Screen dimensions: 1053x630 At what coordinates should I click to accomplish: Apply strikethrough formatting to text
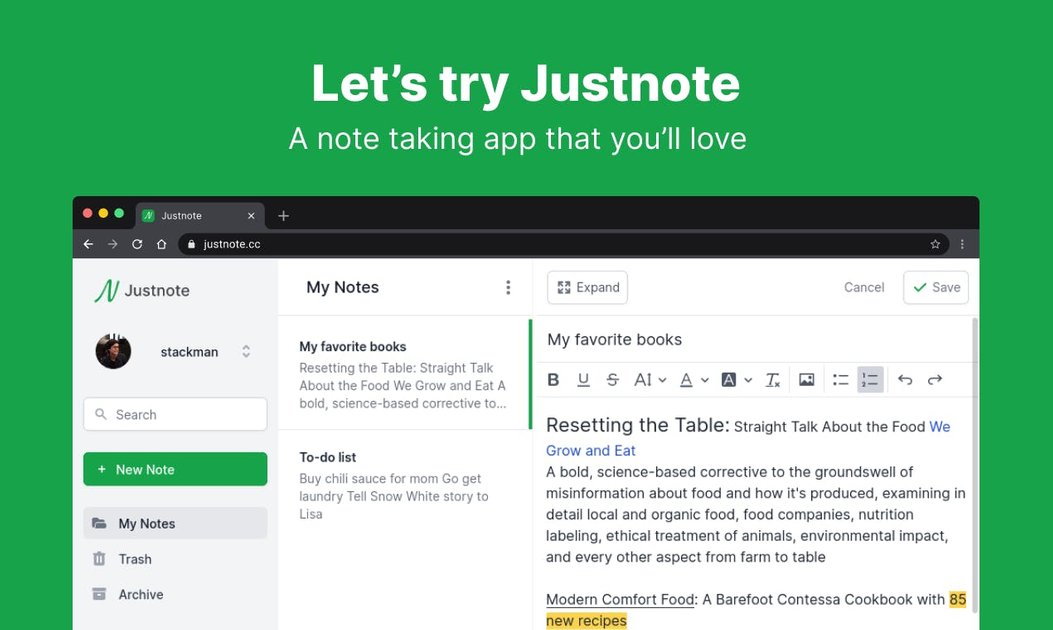(613, 379)
